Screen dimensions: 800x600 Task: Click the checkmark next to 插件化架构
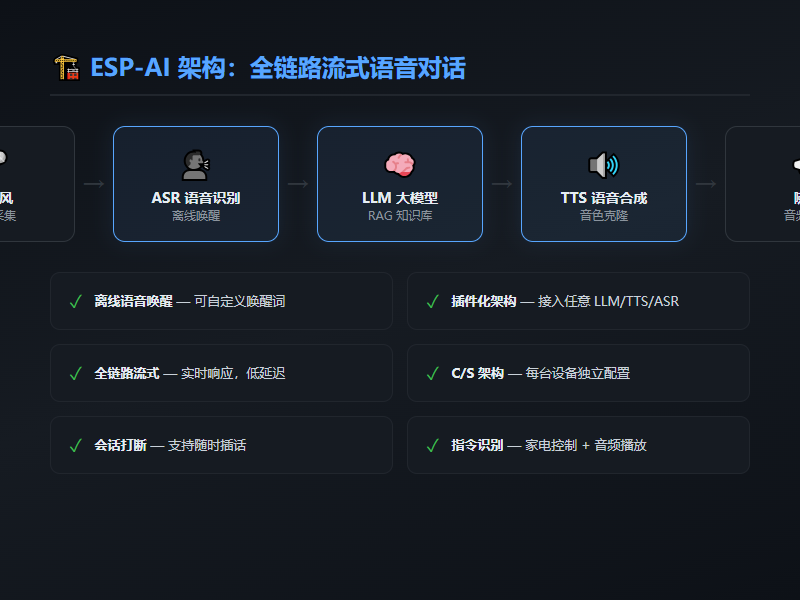coord(432,301)
